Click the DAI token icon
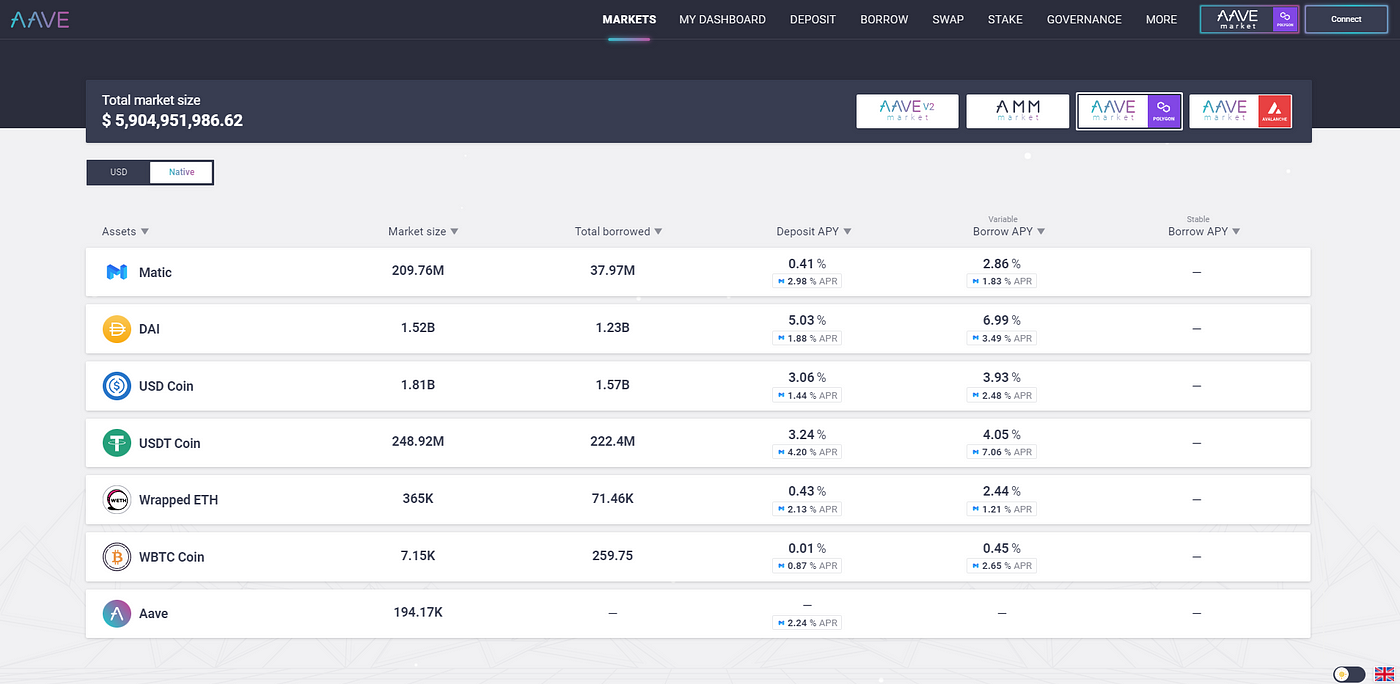 point(117,329)
